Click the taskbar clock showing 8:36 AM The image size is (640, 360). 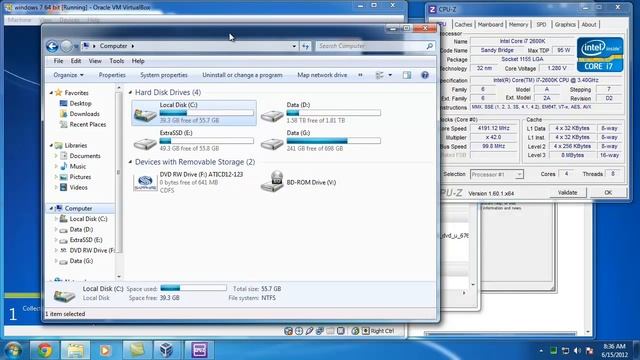pyautogui.click(x=614, y=351)
